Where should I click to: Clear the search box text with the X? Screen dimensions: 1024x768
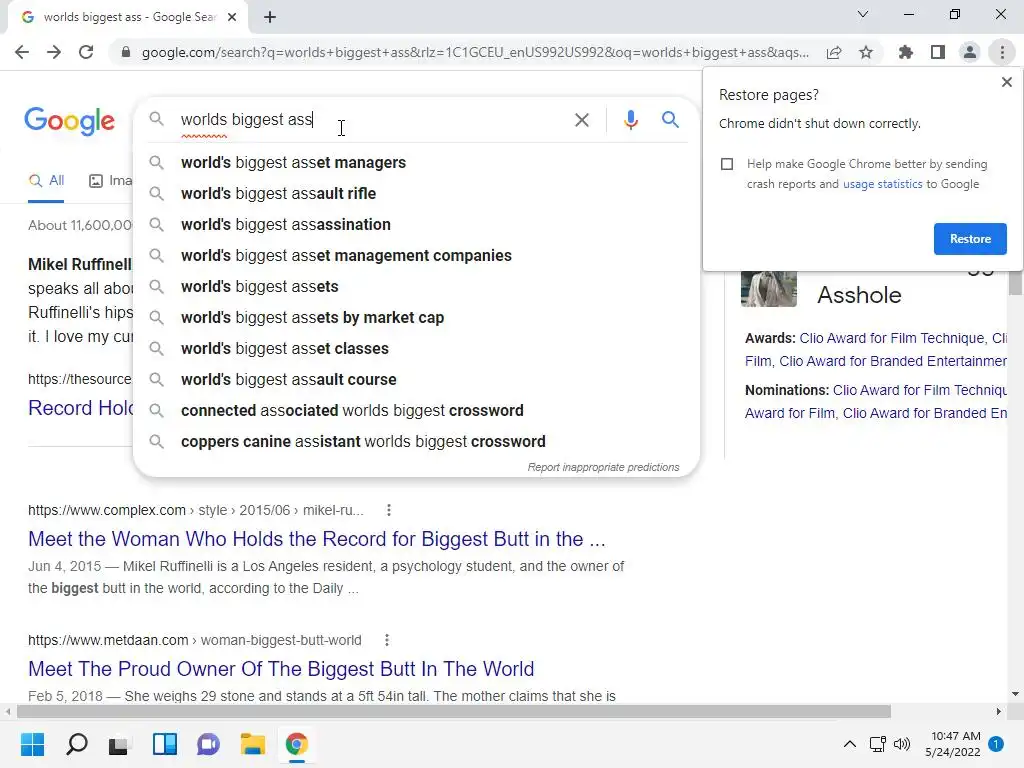(x=581, y=120)
